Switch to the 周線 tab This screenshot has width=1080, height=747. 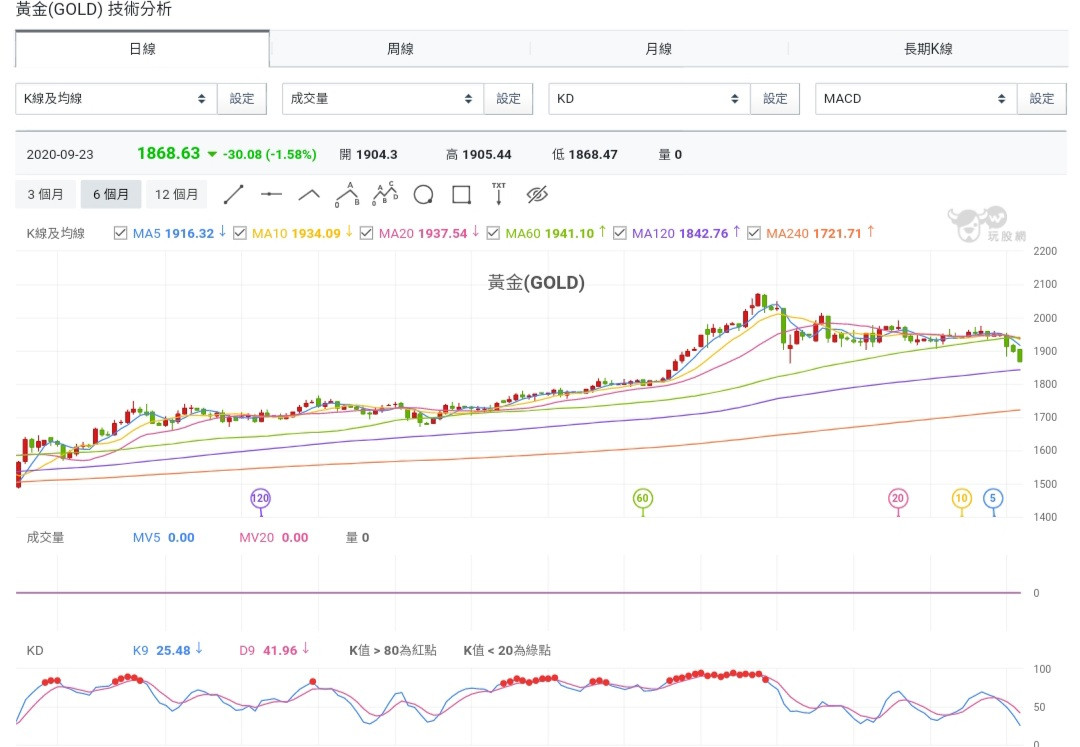400,48
